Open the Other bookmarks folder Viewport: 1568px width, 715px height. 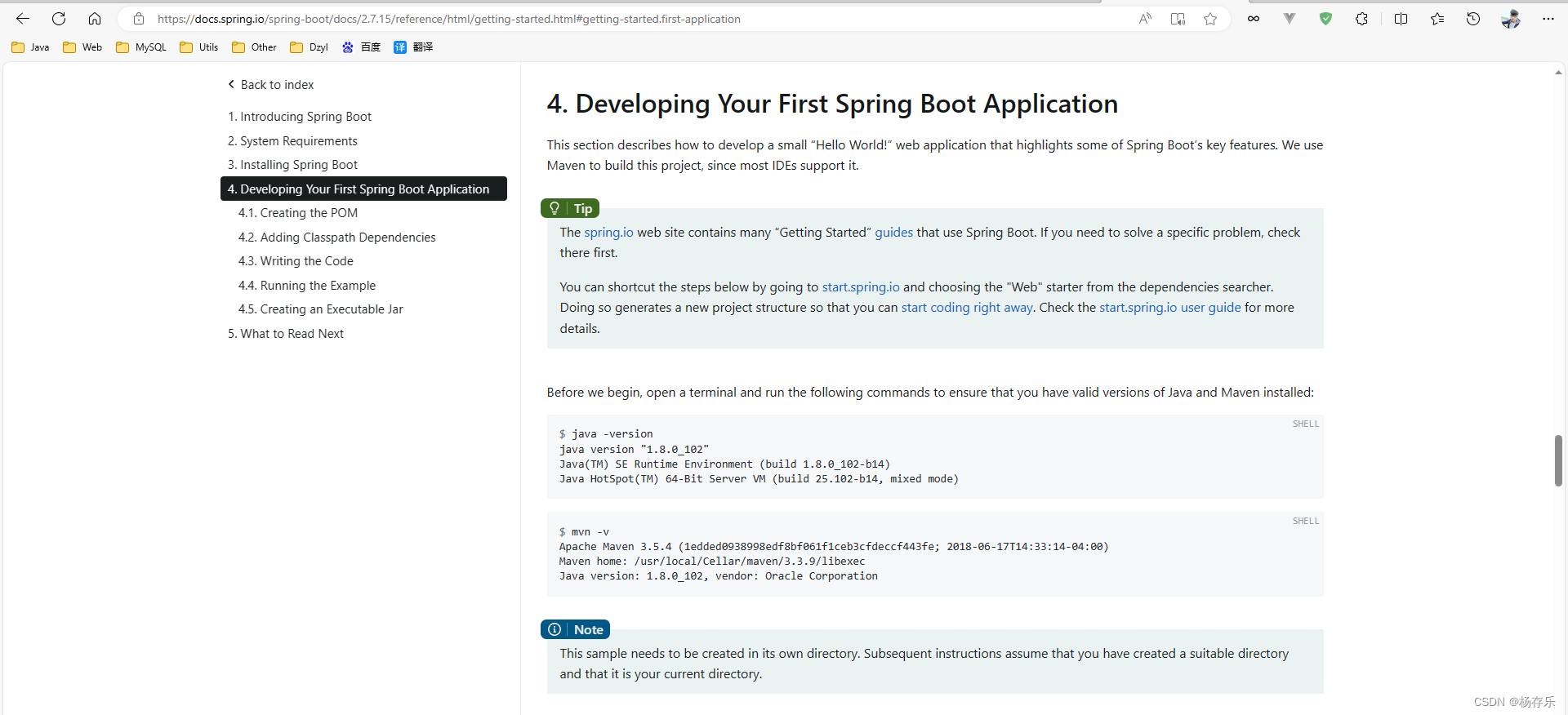(254, 47)
